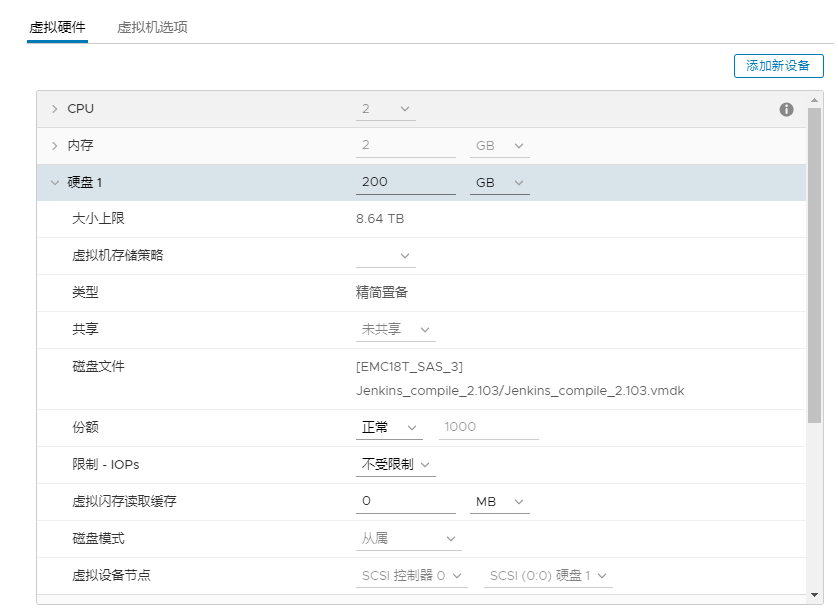
Task: Click the 内存 size value field
Action: (406, 145)
